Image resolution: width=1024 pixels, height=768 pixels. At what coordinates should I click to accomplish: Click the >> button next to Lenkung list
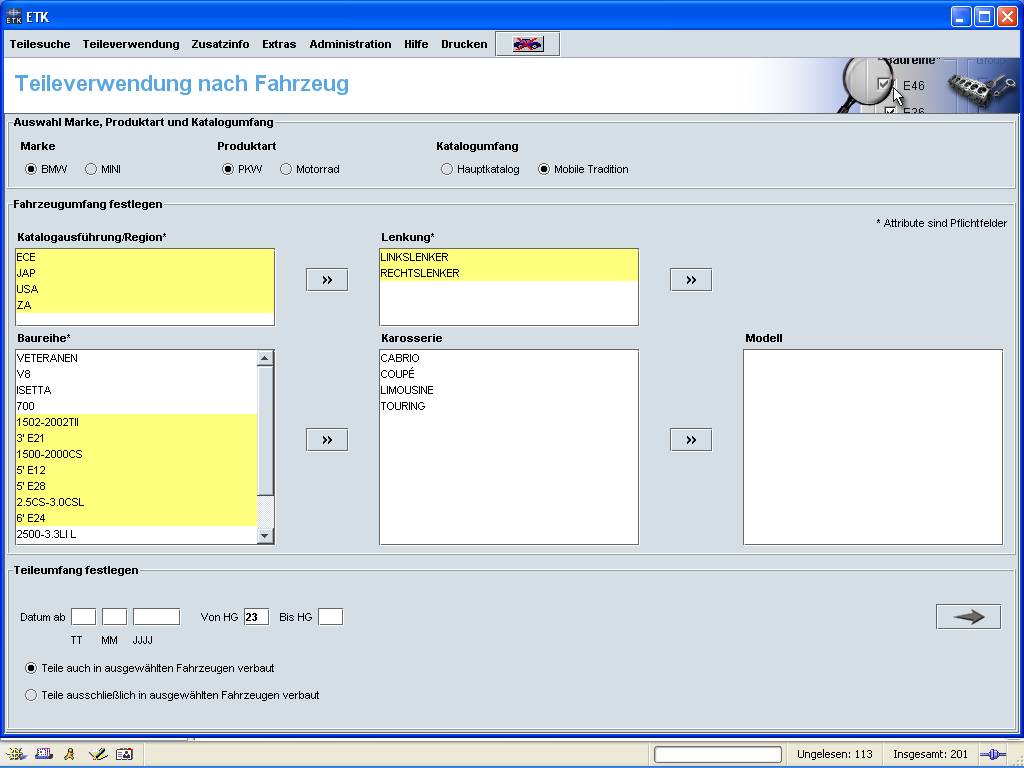[690, 280]
